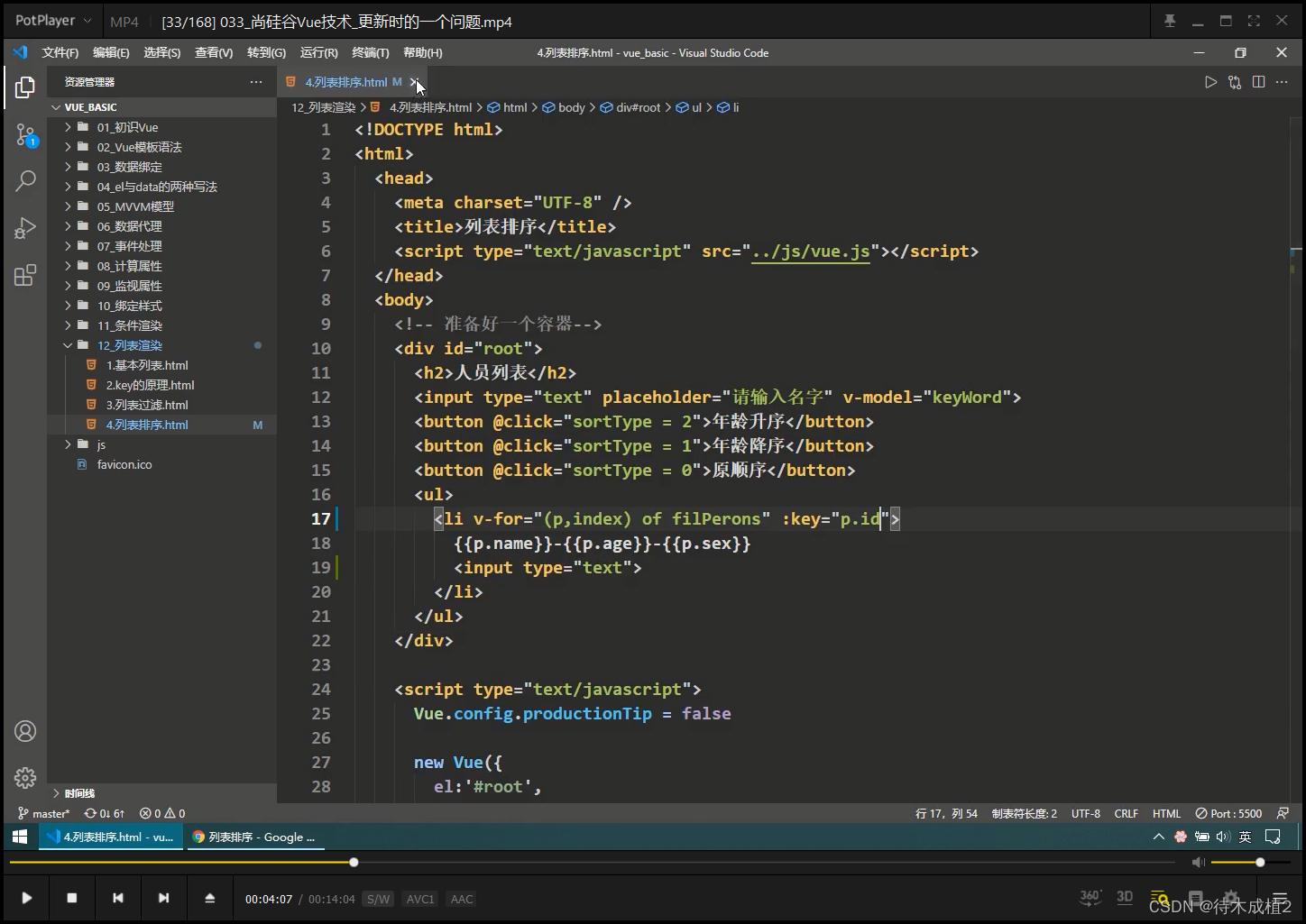Open 2.key的原理.html in explorer

point(150,385)
